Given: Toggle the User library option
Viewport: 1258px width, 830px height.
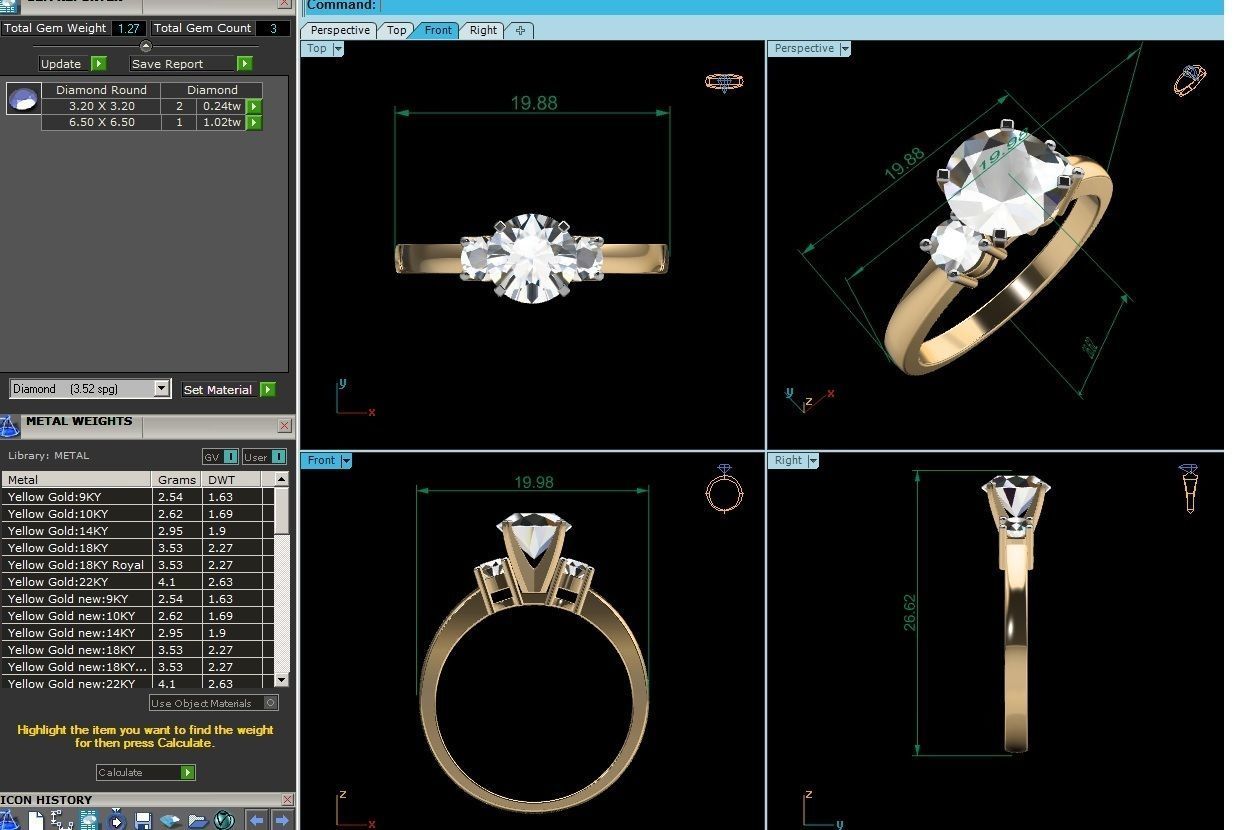Looking at the screenshot, I should pos(264,457).
